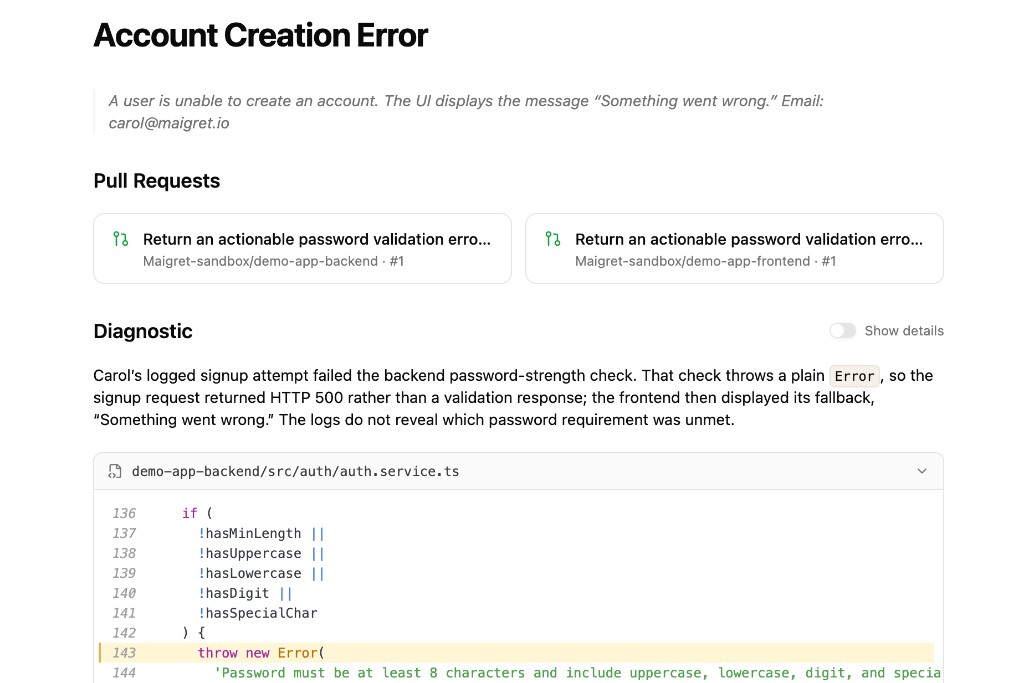Open the demo-app-frontend pull request card
The width and height of the screenshot is (1024, 683).
(734, 248)
